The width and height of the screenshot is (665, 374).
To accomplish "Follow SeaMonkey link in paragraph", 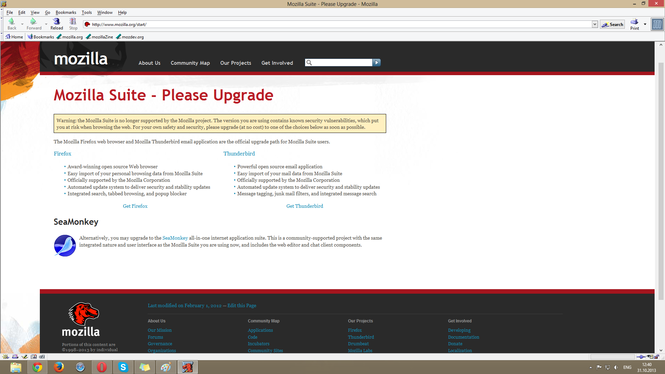I will click(x=175, y=238).
